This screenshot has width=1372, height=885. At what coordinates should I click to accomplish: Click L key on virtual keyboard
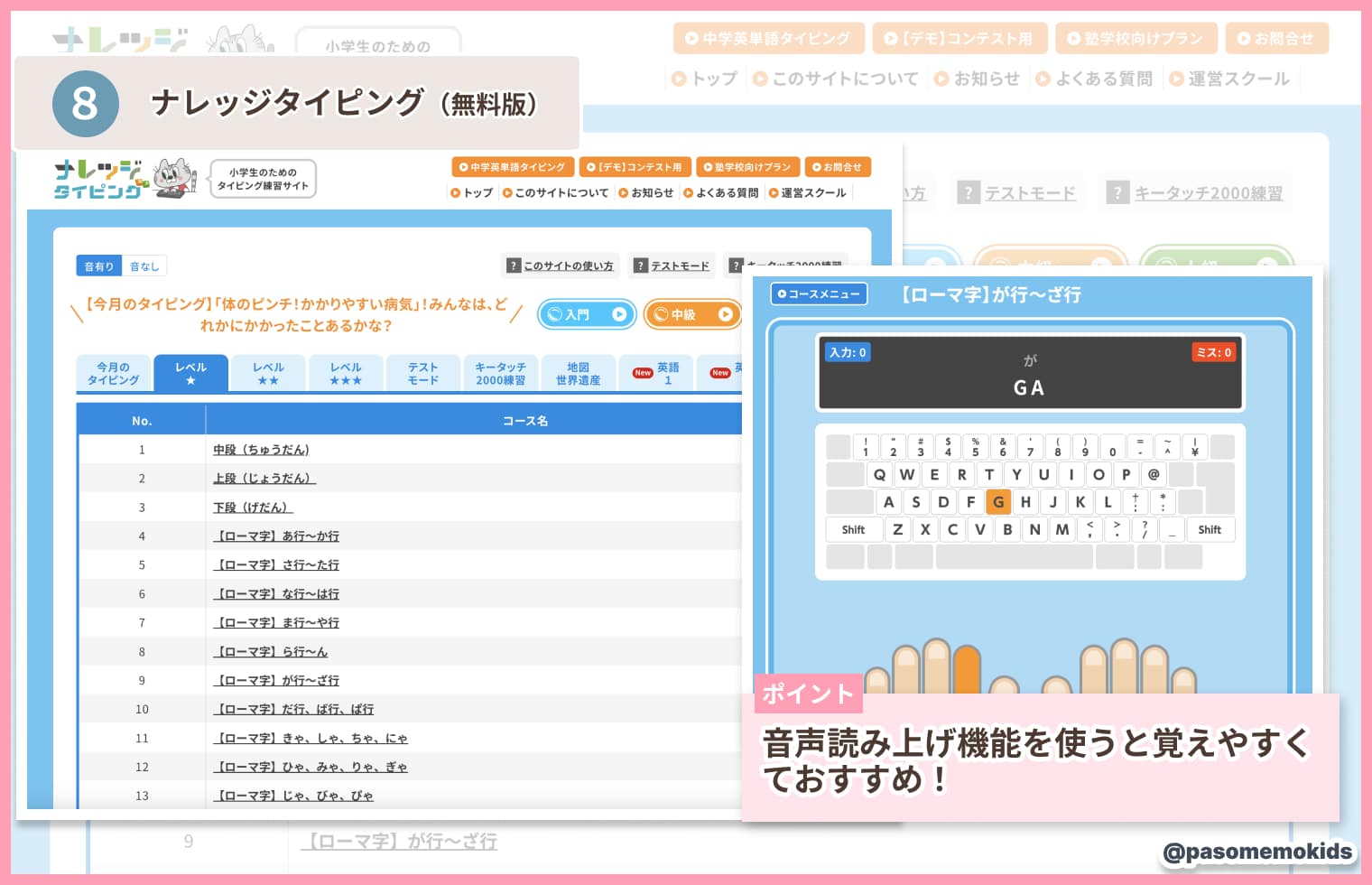click(1108, 502)
